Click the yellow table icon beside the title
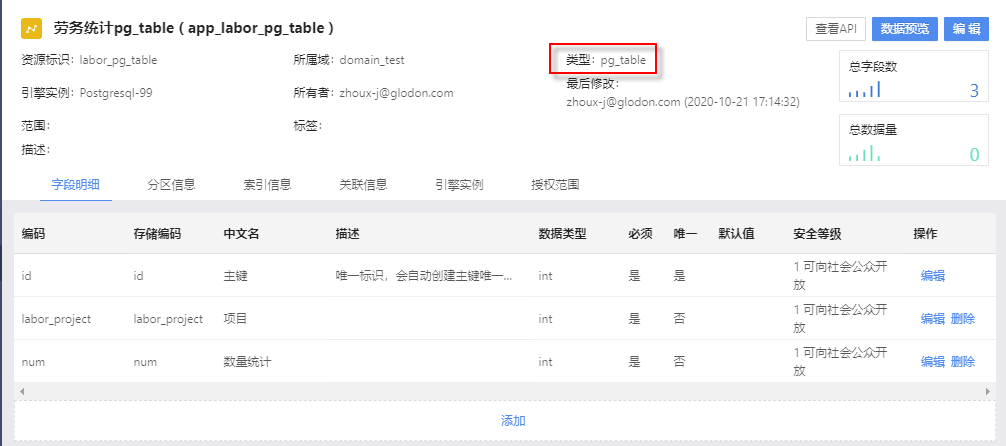Screen dimensions: 1006x446 (31, 28)
